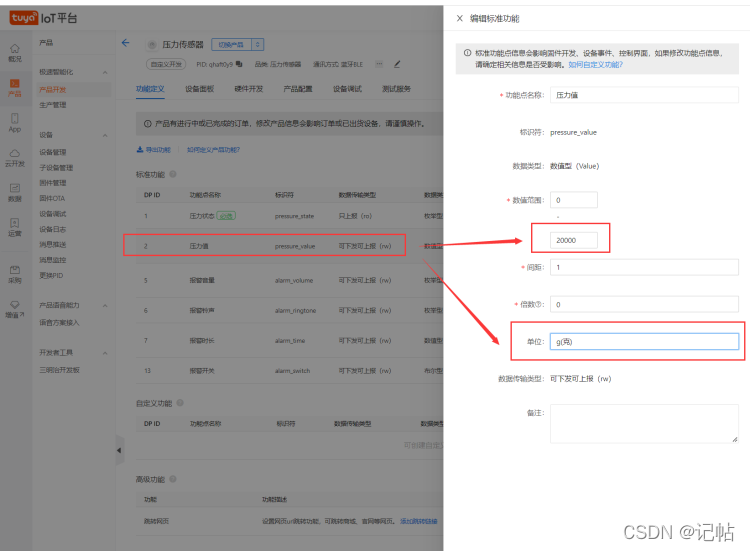Switch to 产品配置 tab
The image size is (750, 551).
pos(298,89)
